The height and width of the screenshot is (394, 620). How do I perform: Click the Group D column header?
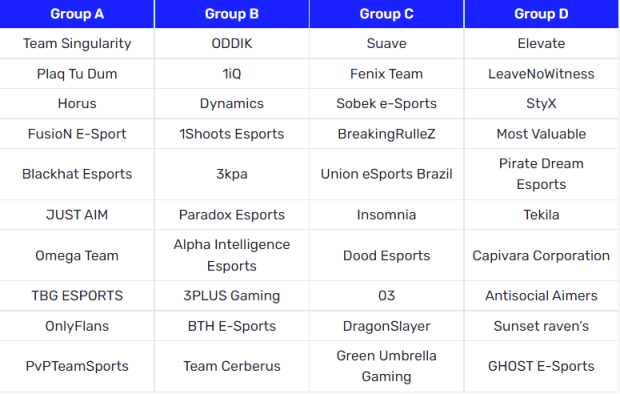coord(541,14)
